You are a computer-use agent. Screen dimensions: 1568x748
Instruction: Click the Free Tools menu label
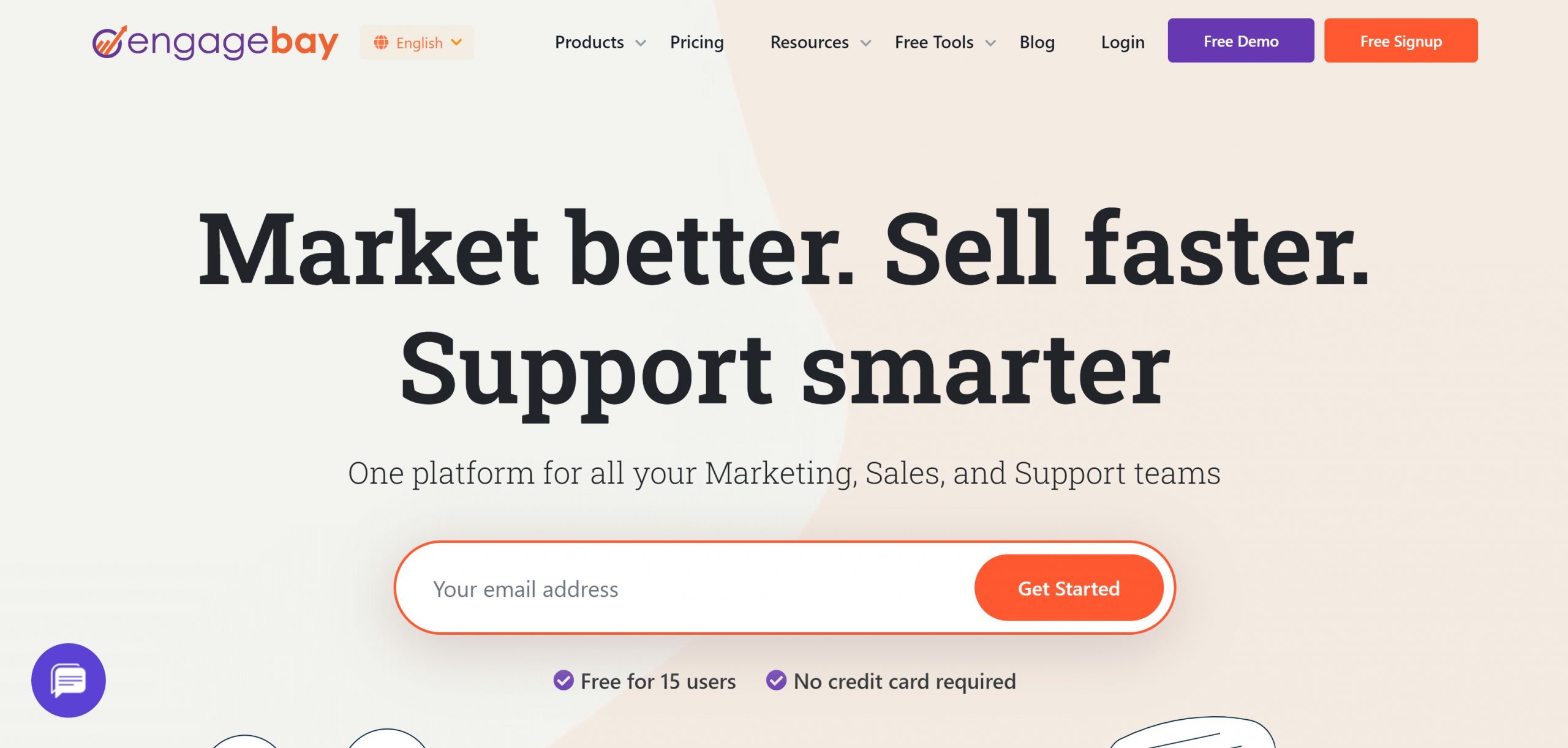coord(933,42)
